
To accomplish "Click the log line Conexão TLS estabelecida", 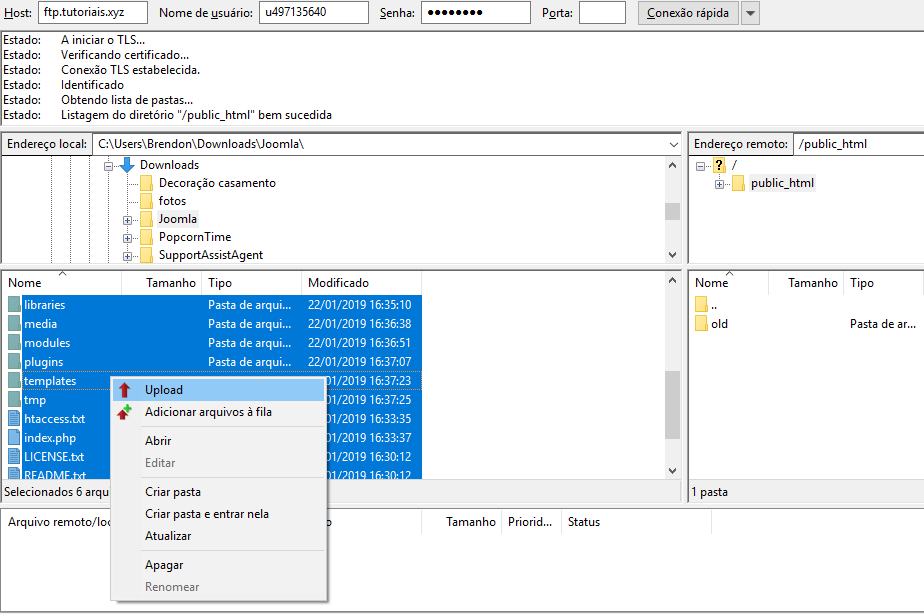I will click(130, 70).
